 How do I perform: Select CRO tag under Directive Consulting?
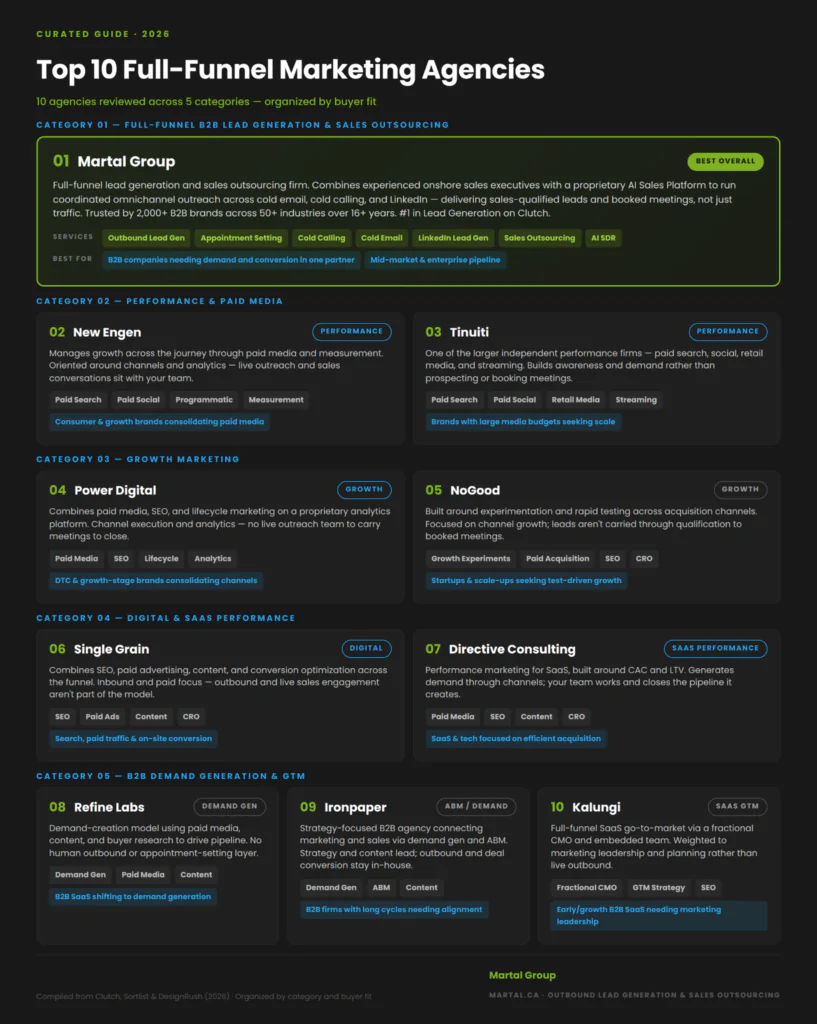[x=577, y=717]
